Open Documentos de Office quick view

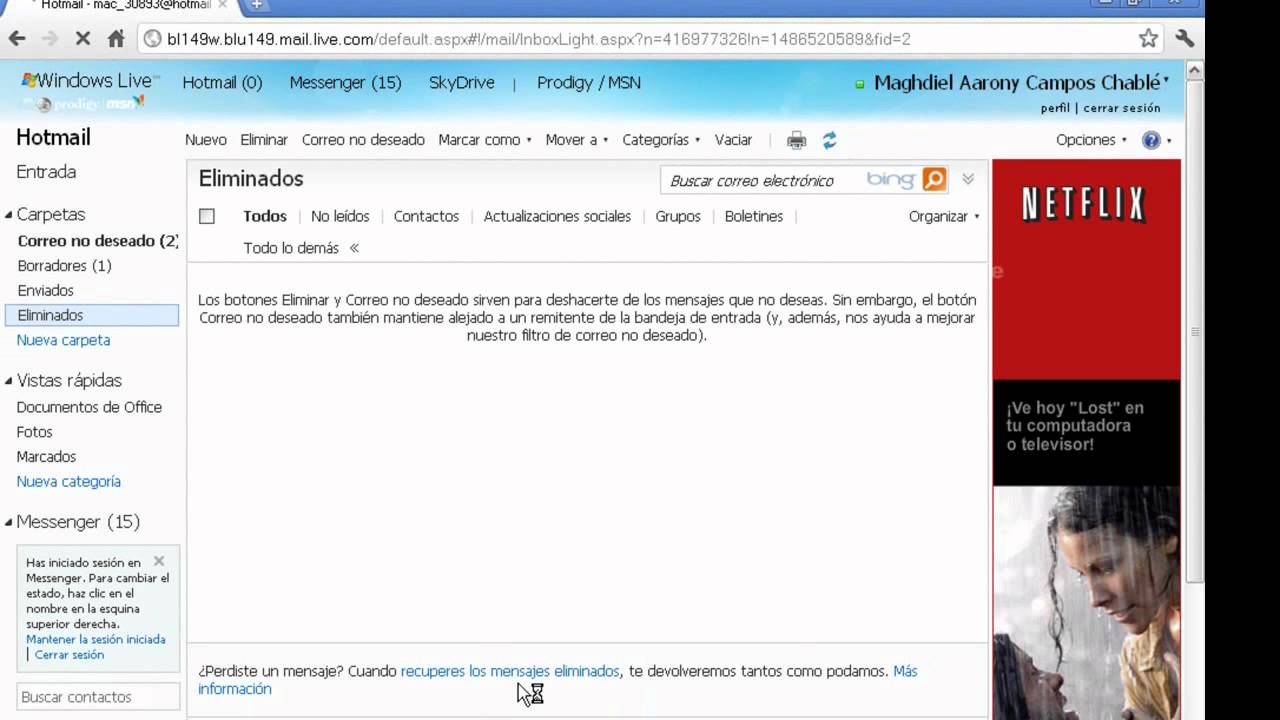89,407
